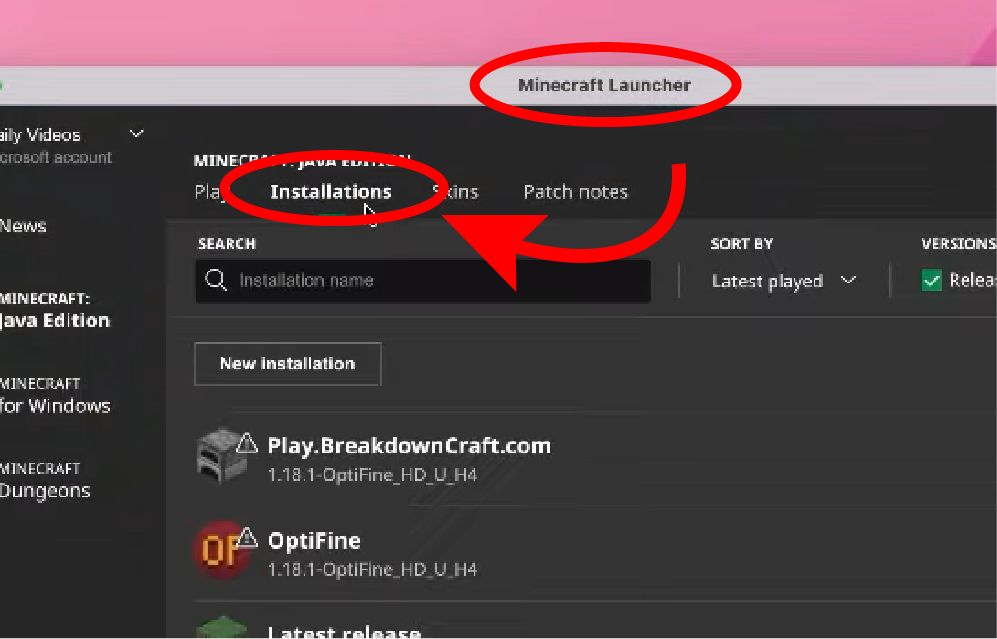Click the warning triangle on Play.BreakdownCraft.com

(x=247, y=443)
